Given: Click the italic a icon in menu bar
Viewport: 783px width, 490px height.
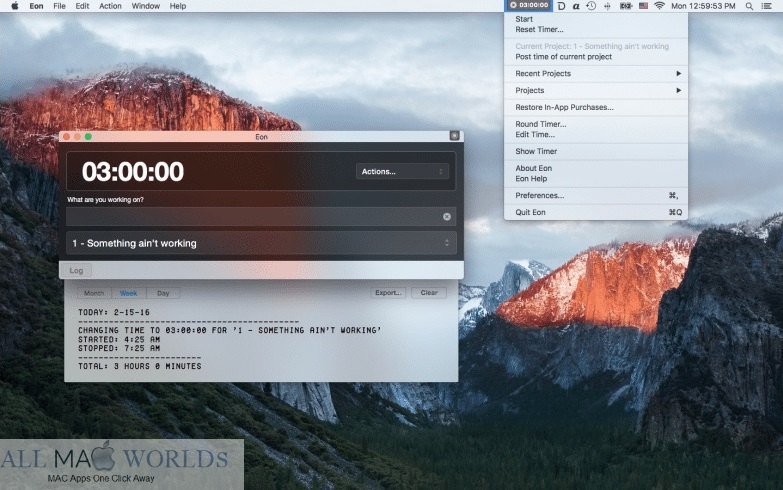Looking at the screenshot, I should click(576, 6).
